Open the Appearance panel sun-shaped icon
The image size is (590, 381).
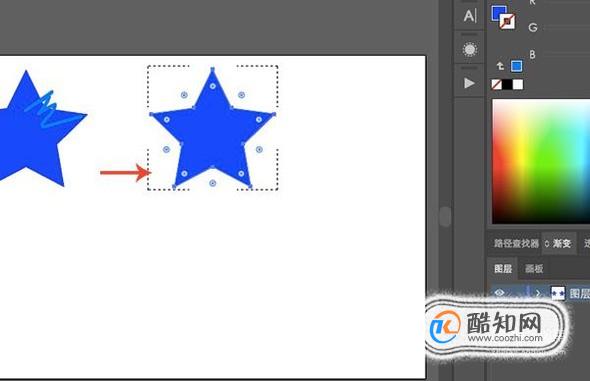(470, 49)
